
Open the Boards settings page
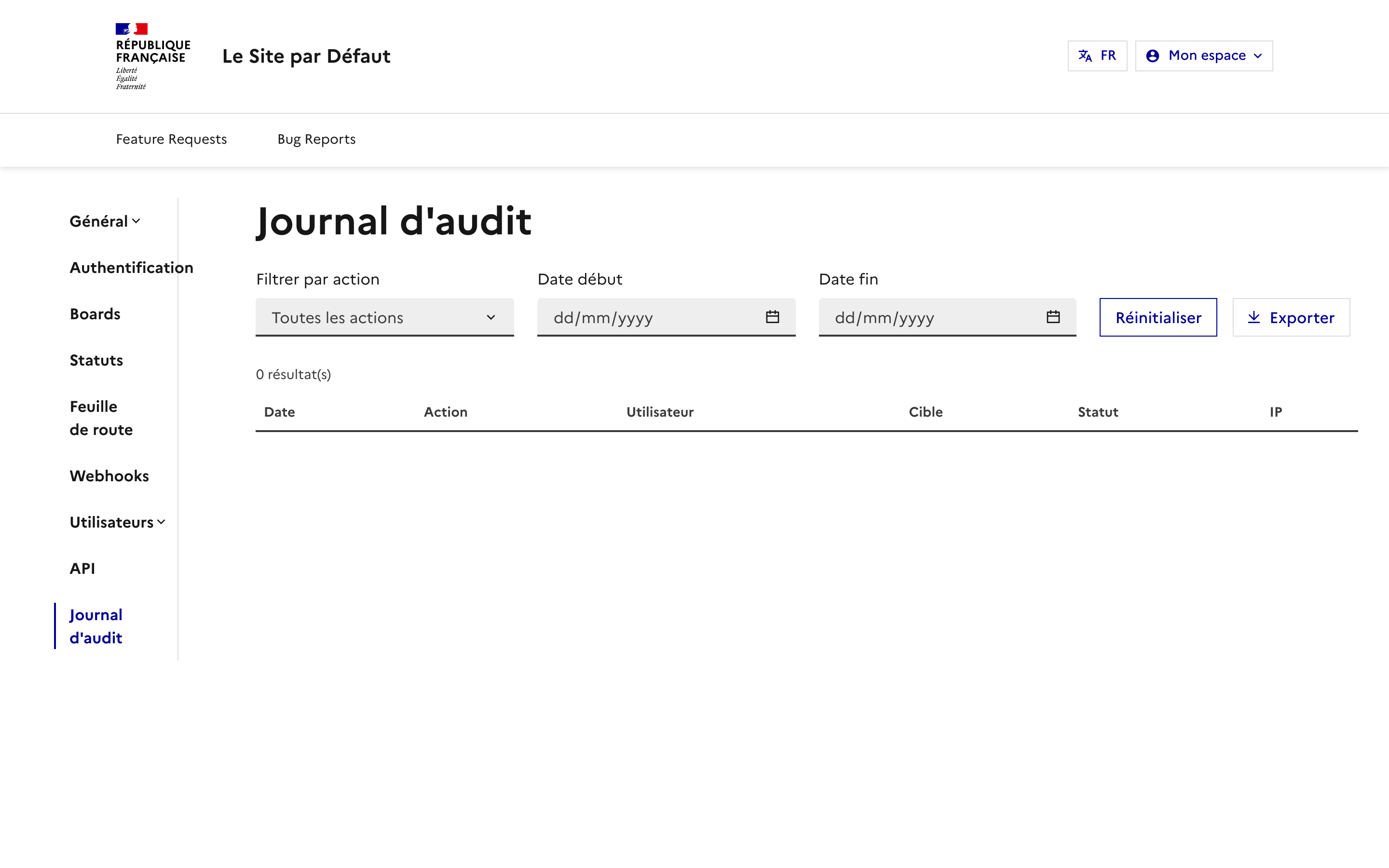point(95,313)
